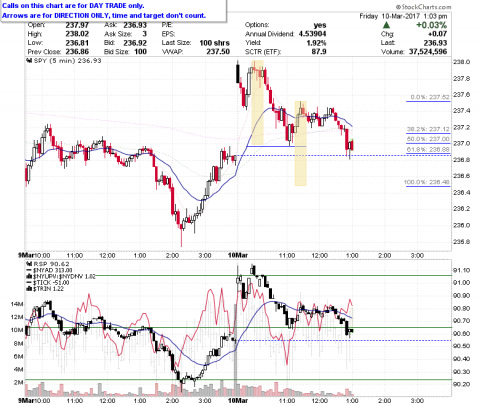This screenshot has height=406, width=480.
Task: Click the 238.0 price axis label
Action: pos(461,62)
